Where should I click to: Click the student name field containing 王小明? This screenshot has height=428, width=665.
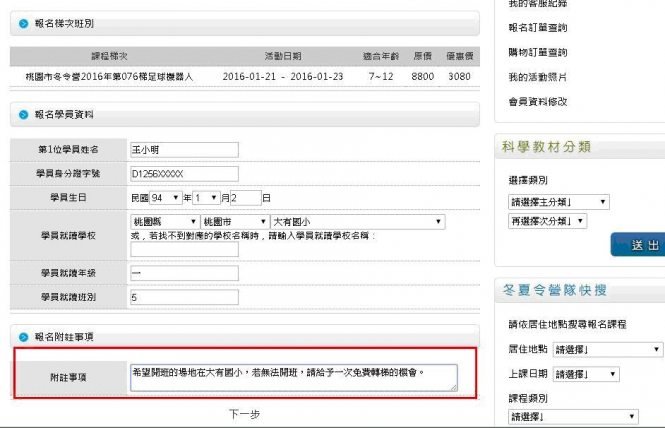(x=184, y=150)
